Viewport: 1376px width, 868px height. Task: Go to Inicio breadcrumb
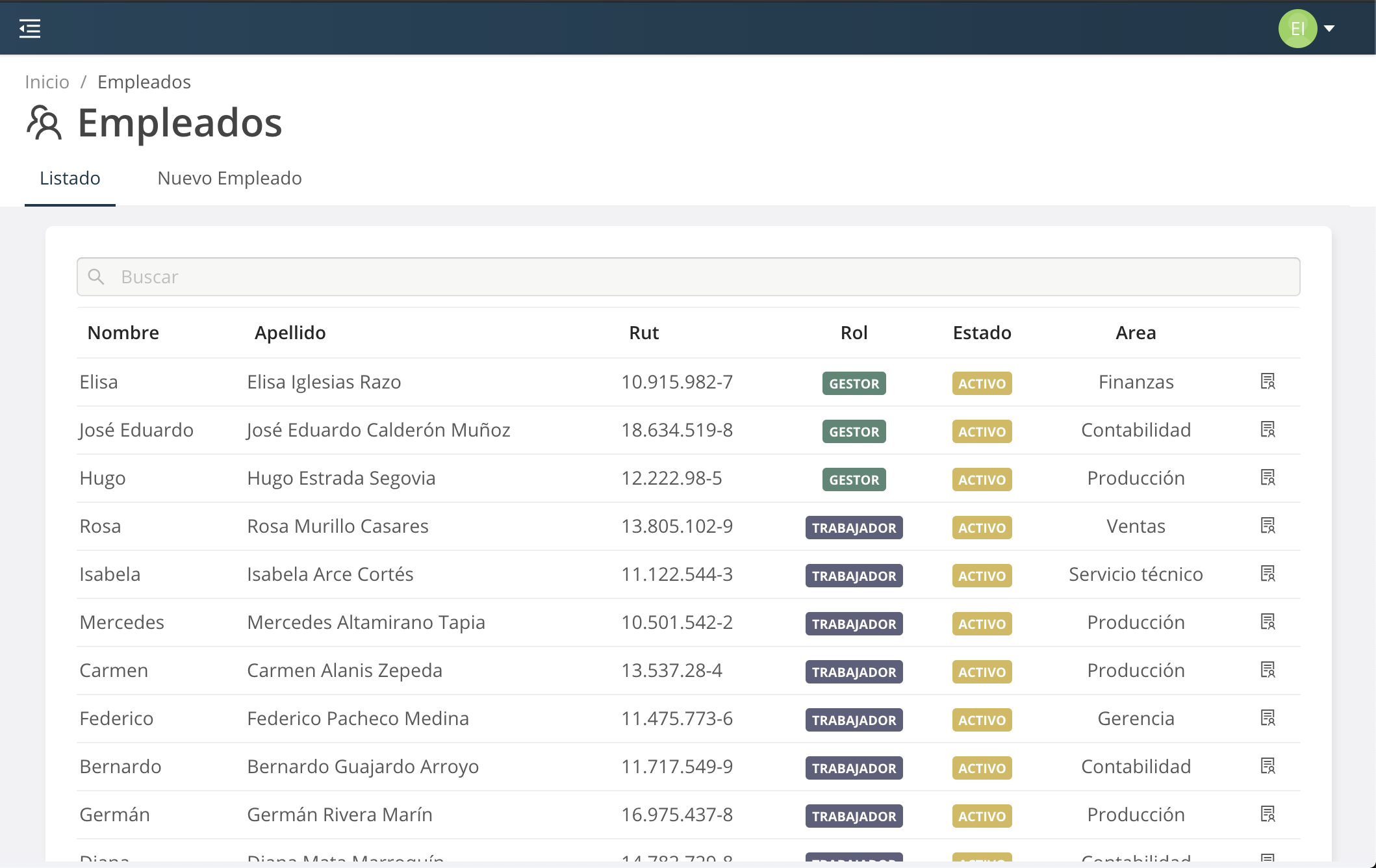pyautogui.click(x=47, y=82)
